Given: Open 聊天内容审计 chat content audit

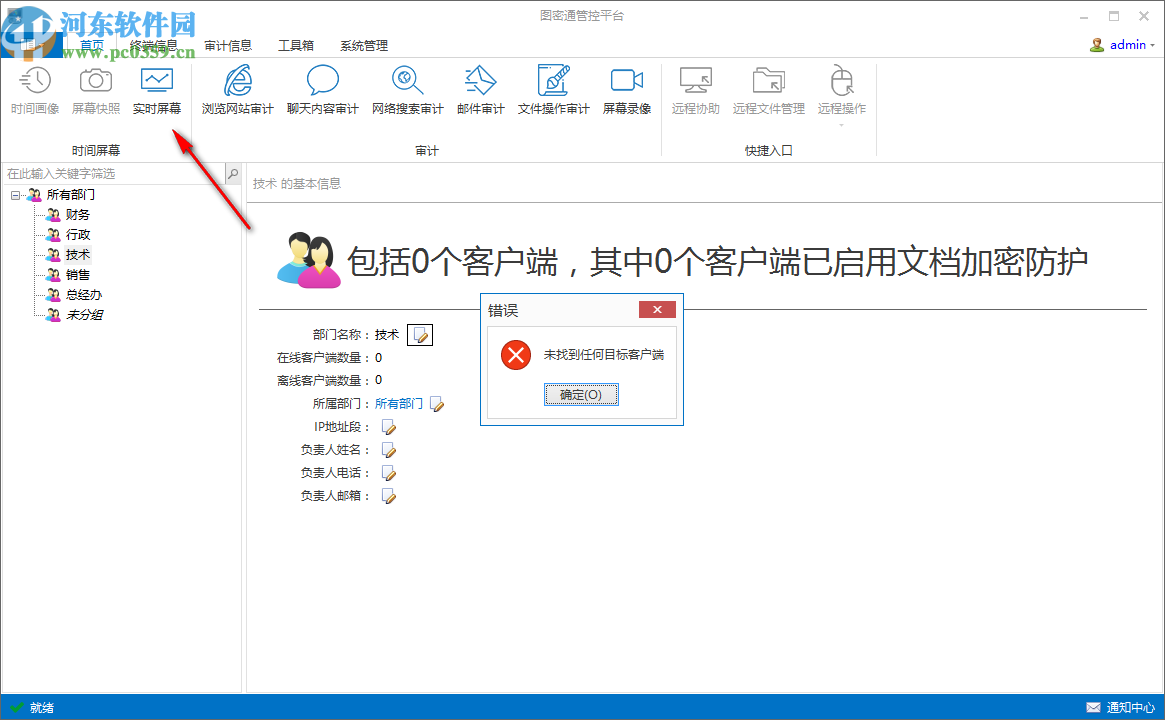Looking at the screenshot, I should click(322, 90).
